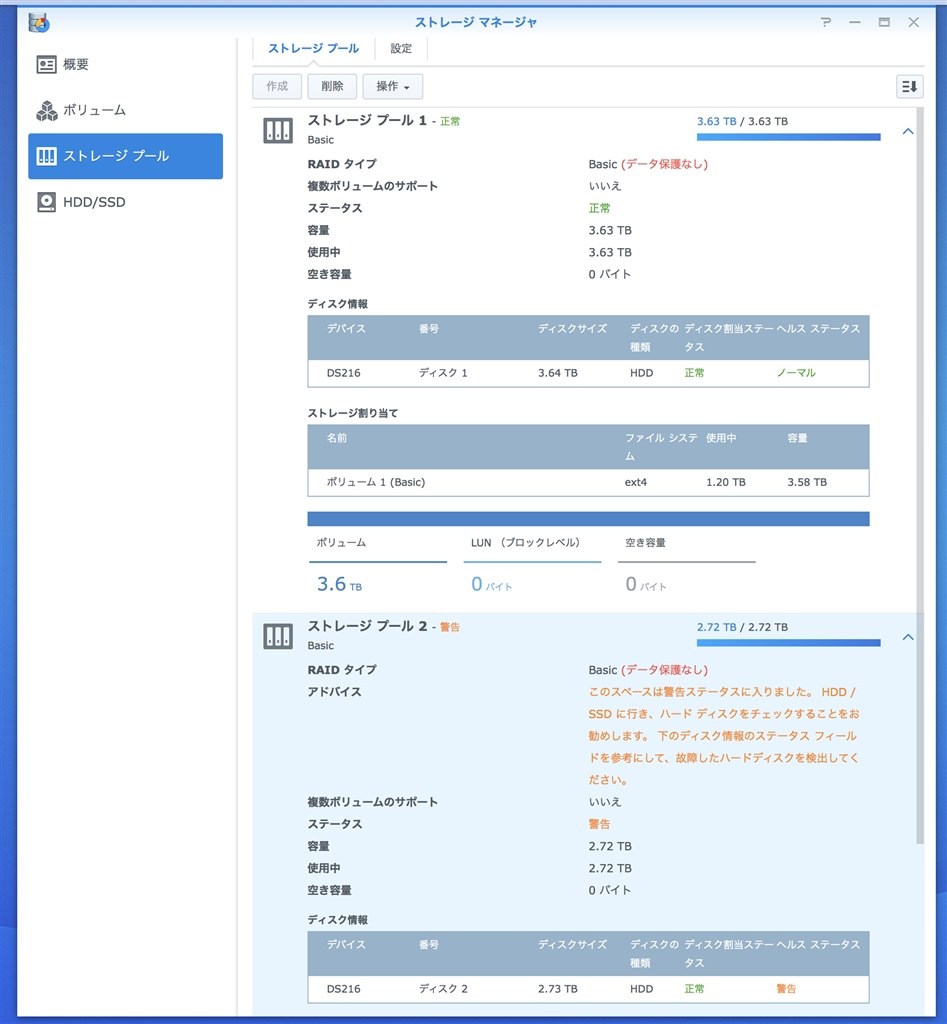Click the 警告 health status of disk 2

pos(786,989)
